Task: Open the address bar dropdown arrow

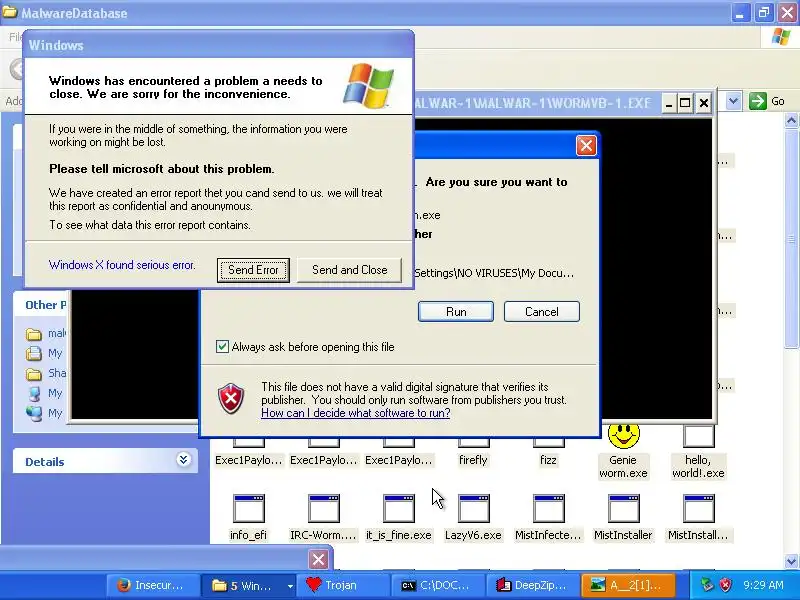Action: 733,101
